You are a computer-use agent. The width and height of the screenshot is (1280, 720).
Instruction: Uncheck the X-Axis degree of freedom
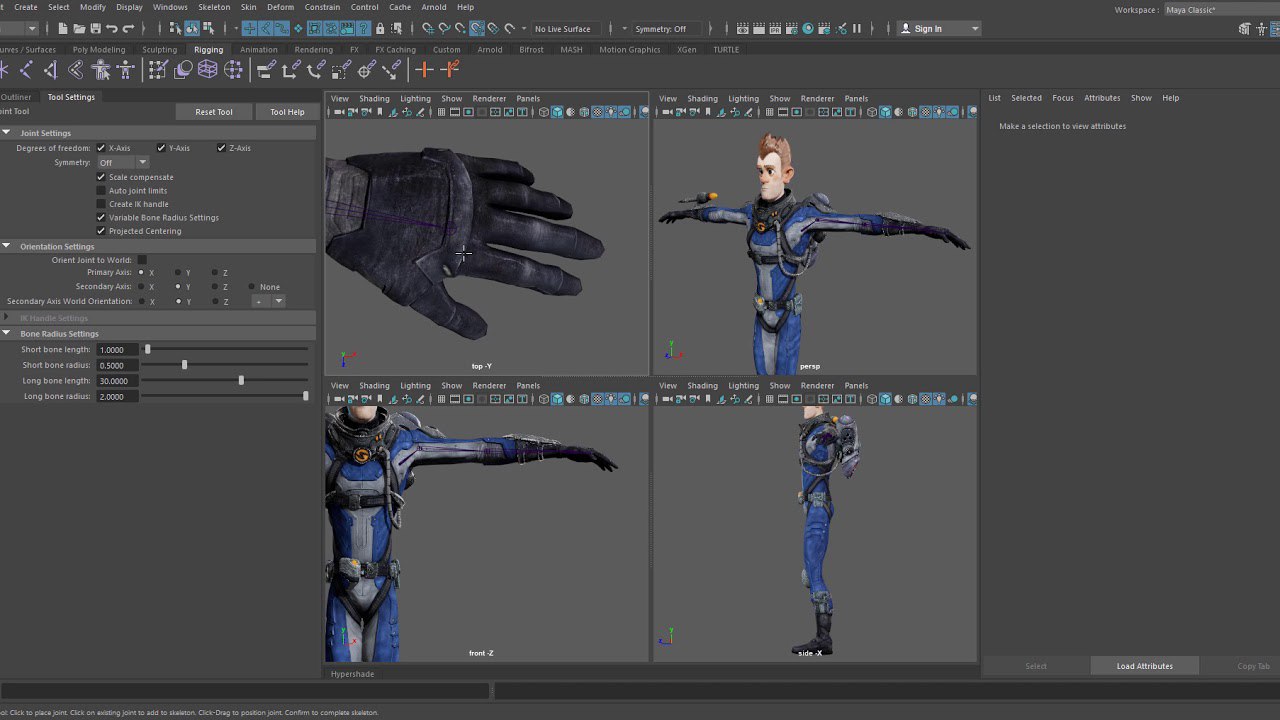coord(101,148)
